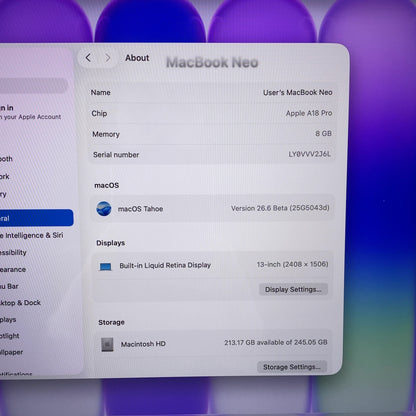This screenshot has height=416, width=416.
Task: Go forward with the right chevron
Action: tap(107, 58)
